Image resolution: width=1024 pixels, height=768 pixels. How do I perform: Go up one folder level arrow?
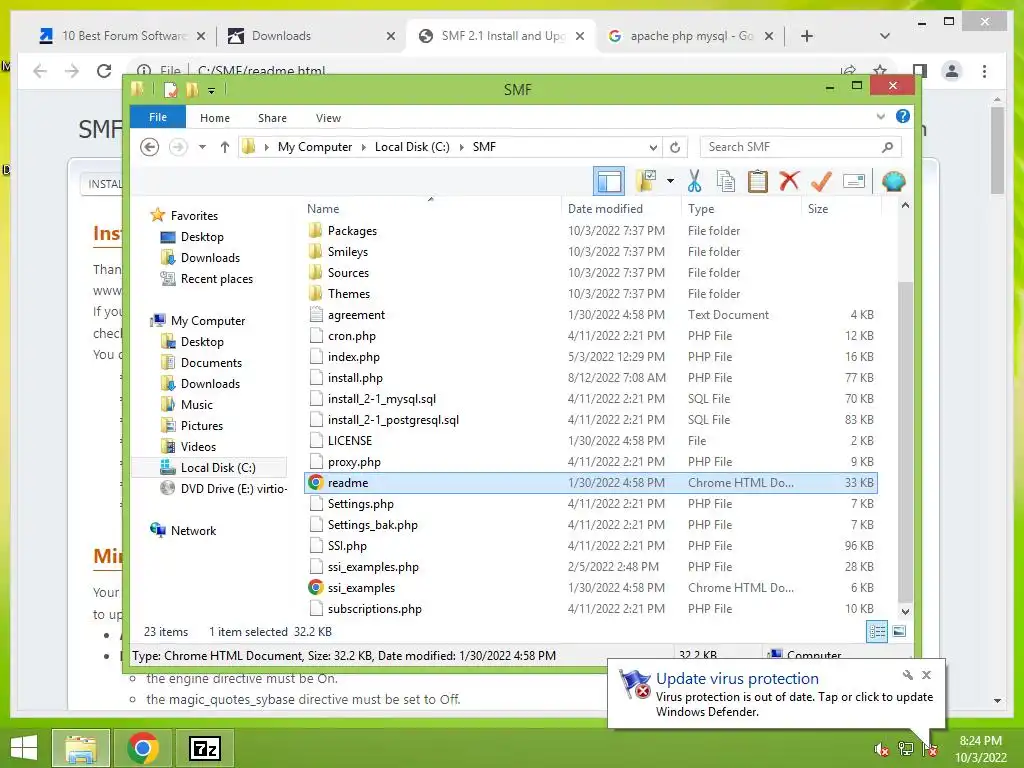click(225, 147)
